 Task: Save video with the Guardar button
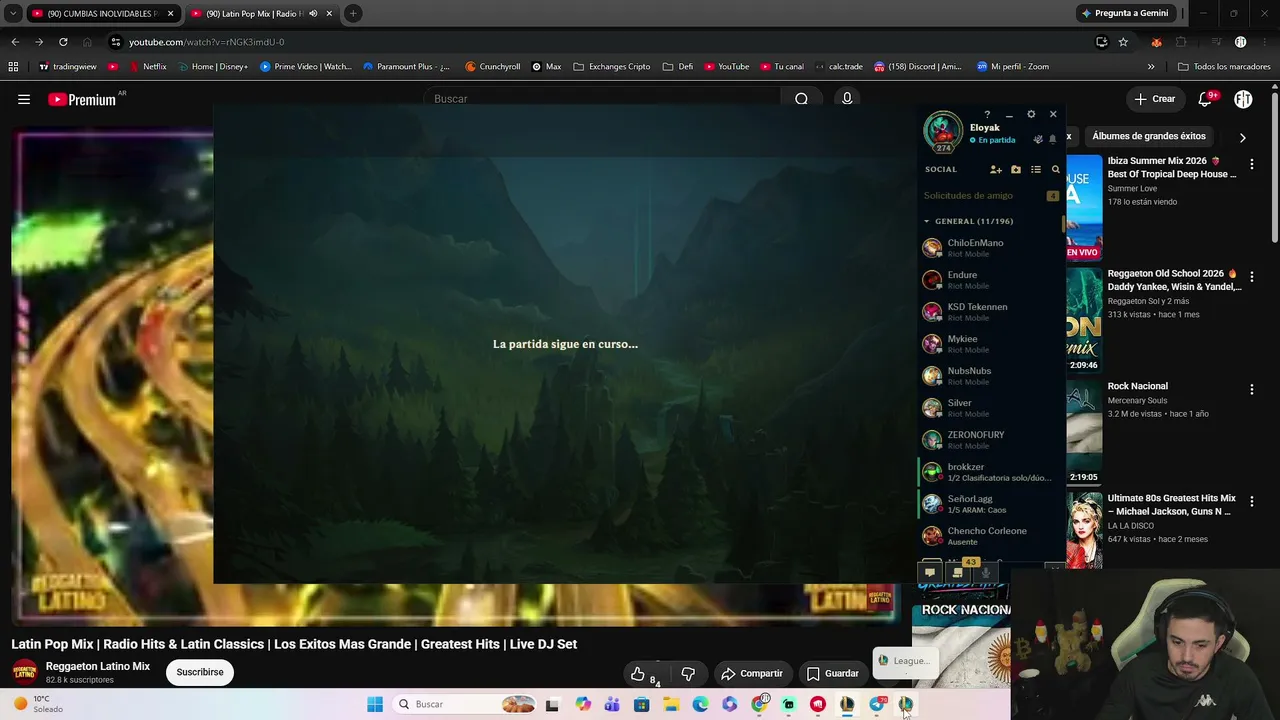(833, 674)
